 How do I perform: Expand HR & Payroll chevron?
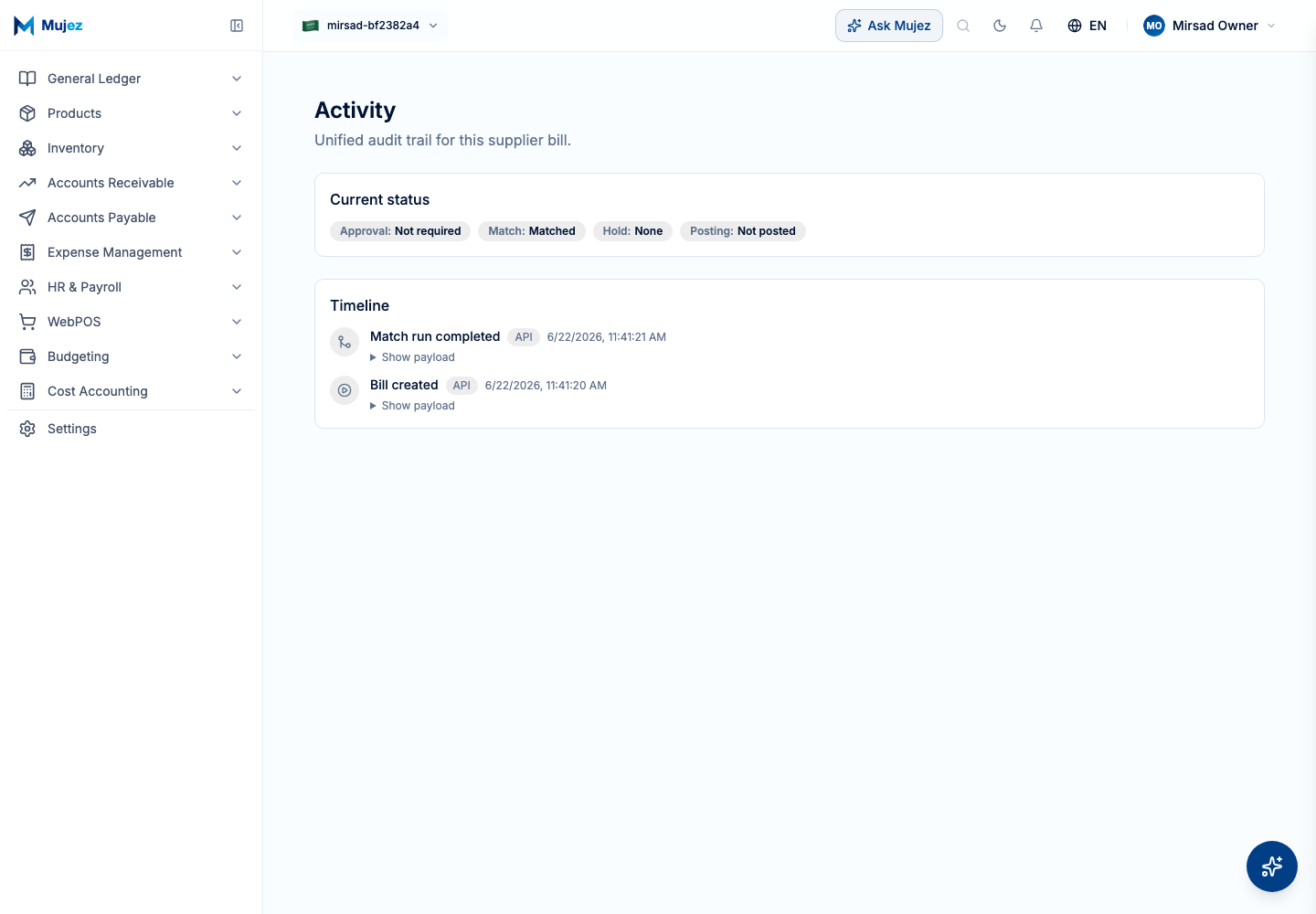click(237, 287)
